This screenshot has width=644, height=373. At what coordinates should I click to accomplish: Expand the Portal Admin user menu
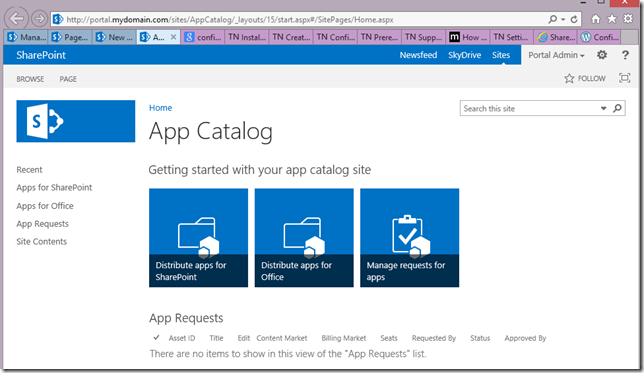[x=556, y=55]
